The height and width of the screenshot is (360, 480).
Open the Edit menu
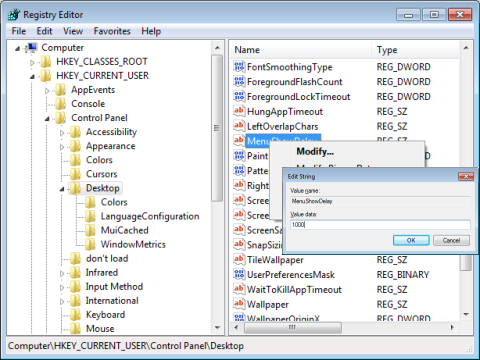(x=44, y=31)
